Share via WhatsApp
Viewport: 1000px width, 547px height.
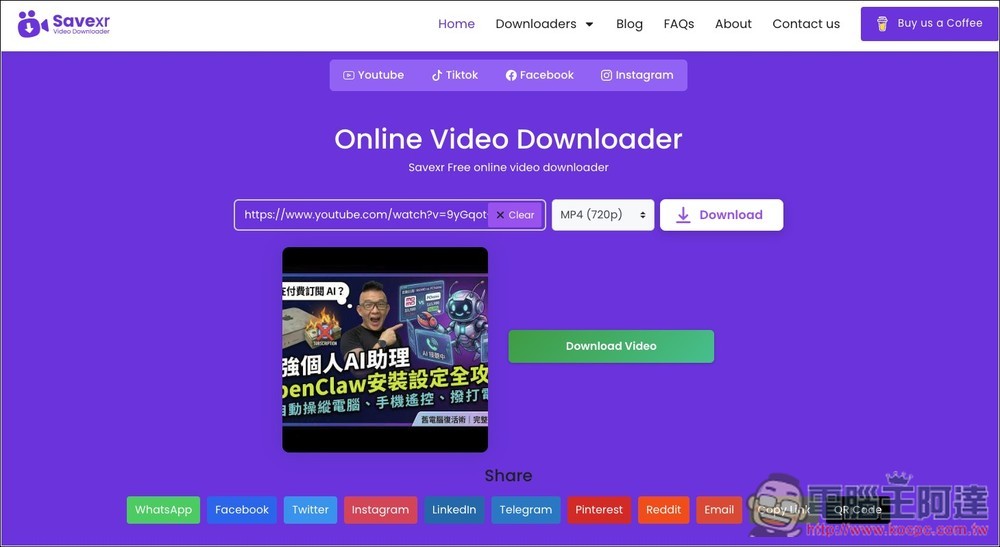point(163,510)
